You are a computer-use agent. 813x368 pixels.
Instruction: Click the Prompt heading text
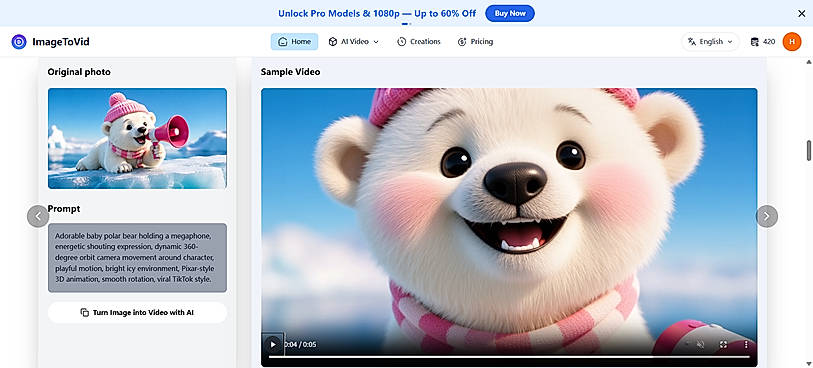pyautogui.click(x=64, y=209)
